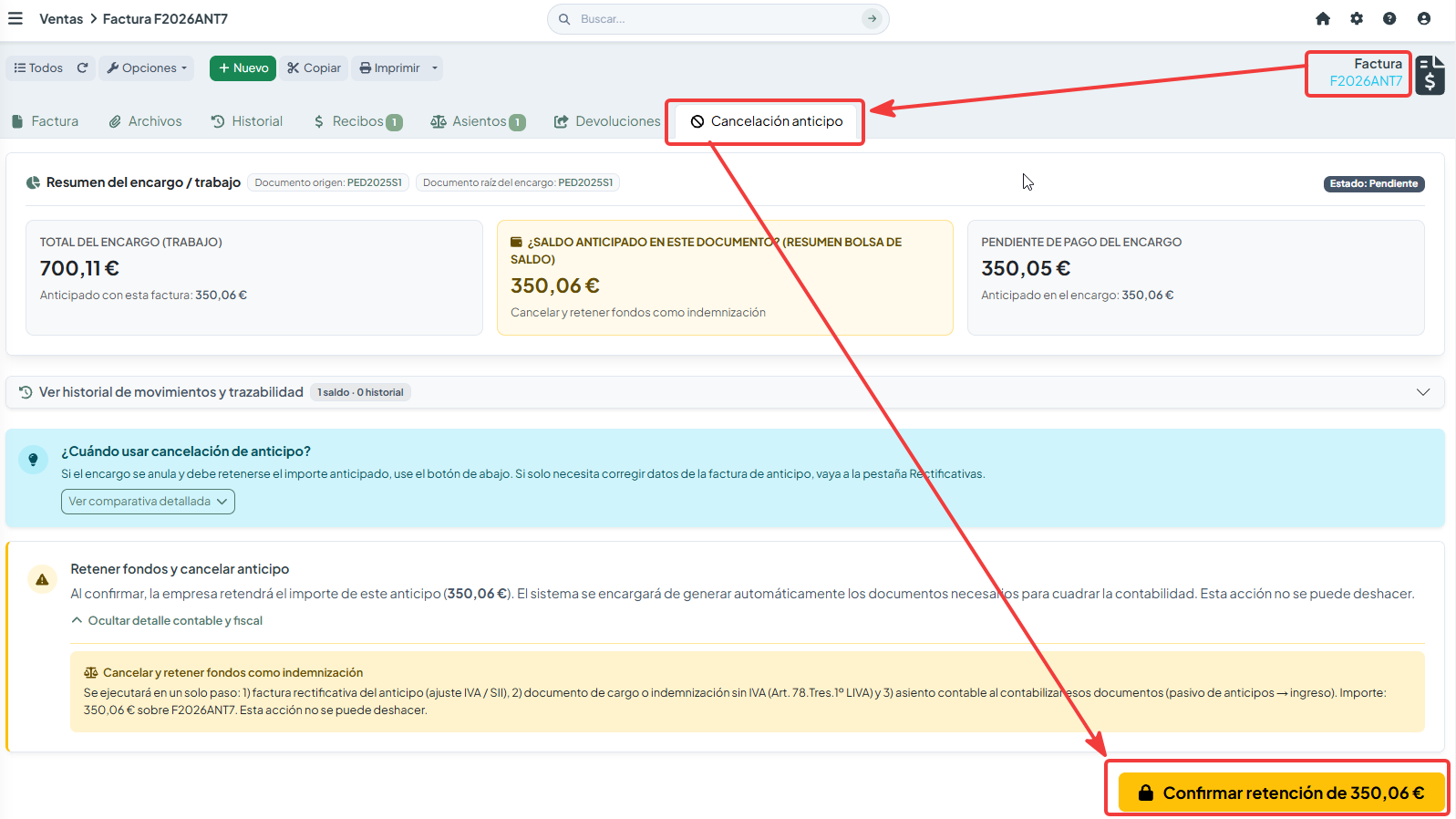Open Ver comparativa detallada dropdown
Screen dimensions: 1456x819
click(x=148, y=502)
